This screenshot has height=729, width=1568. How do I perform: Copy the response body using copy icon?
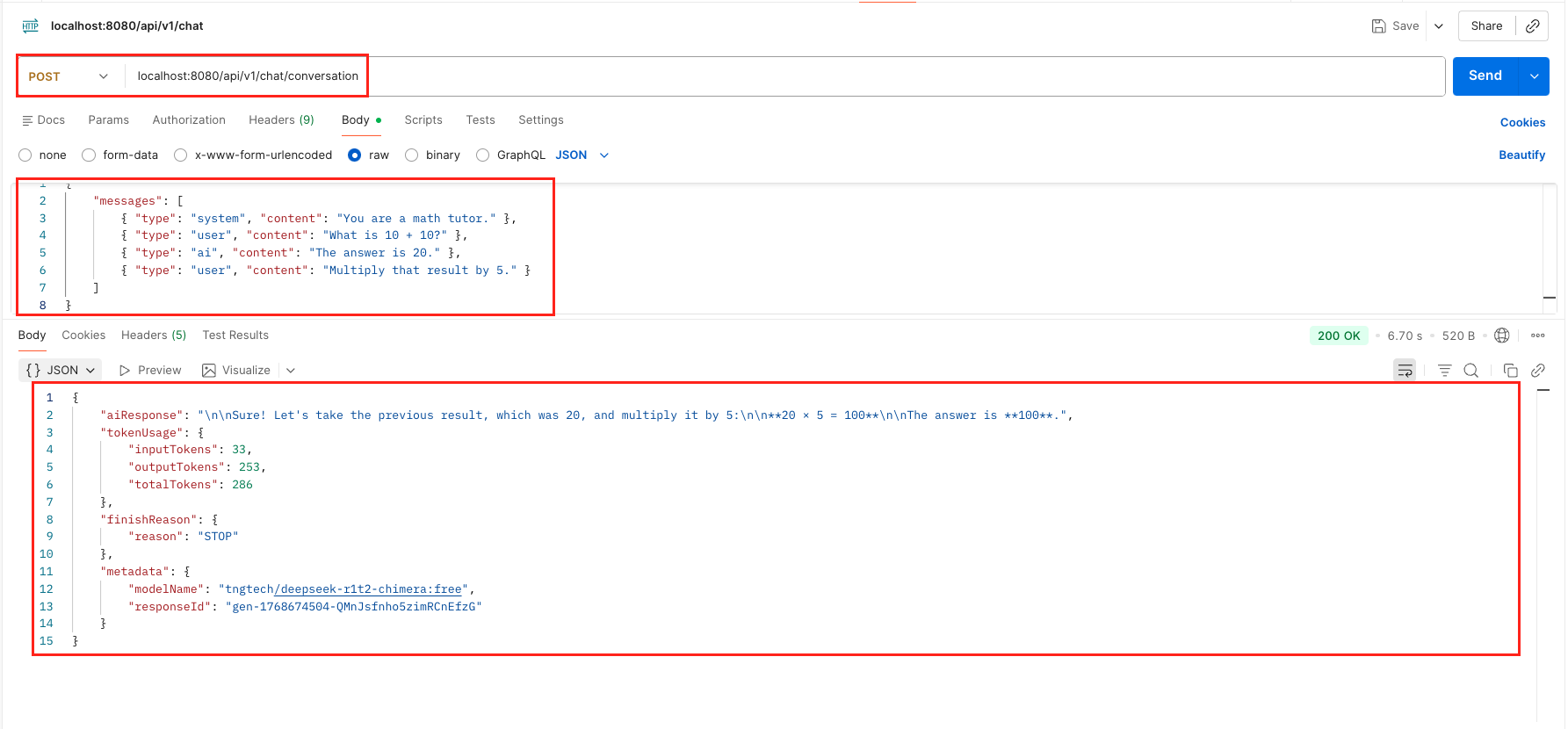tap(1510, 371)
